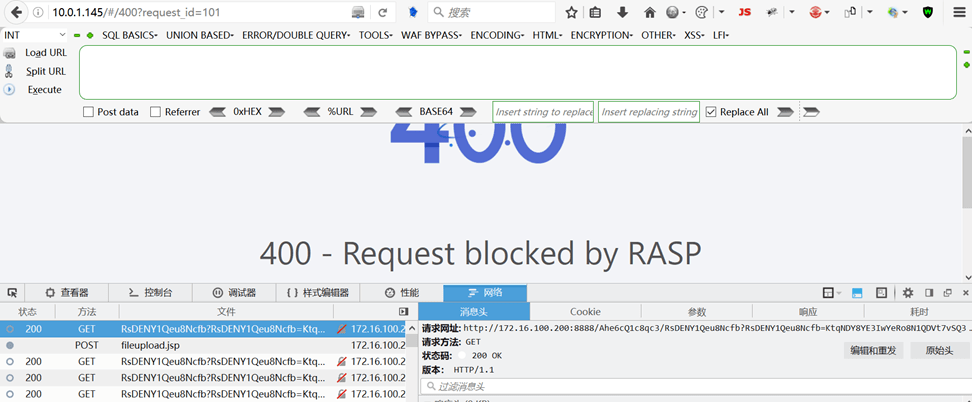Click the 编辑和重发 edit and resend button
This screenshot has height=402, width=972.
tap(873, 351)
